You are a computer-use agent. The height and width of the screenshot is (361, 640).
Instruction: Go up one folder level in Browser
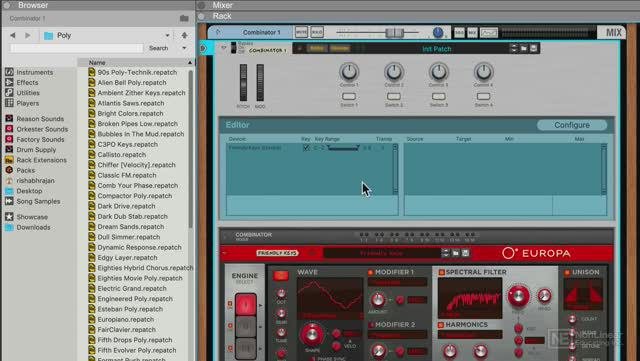click(x=184, y=36)
